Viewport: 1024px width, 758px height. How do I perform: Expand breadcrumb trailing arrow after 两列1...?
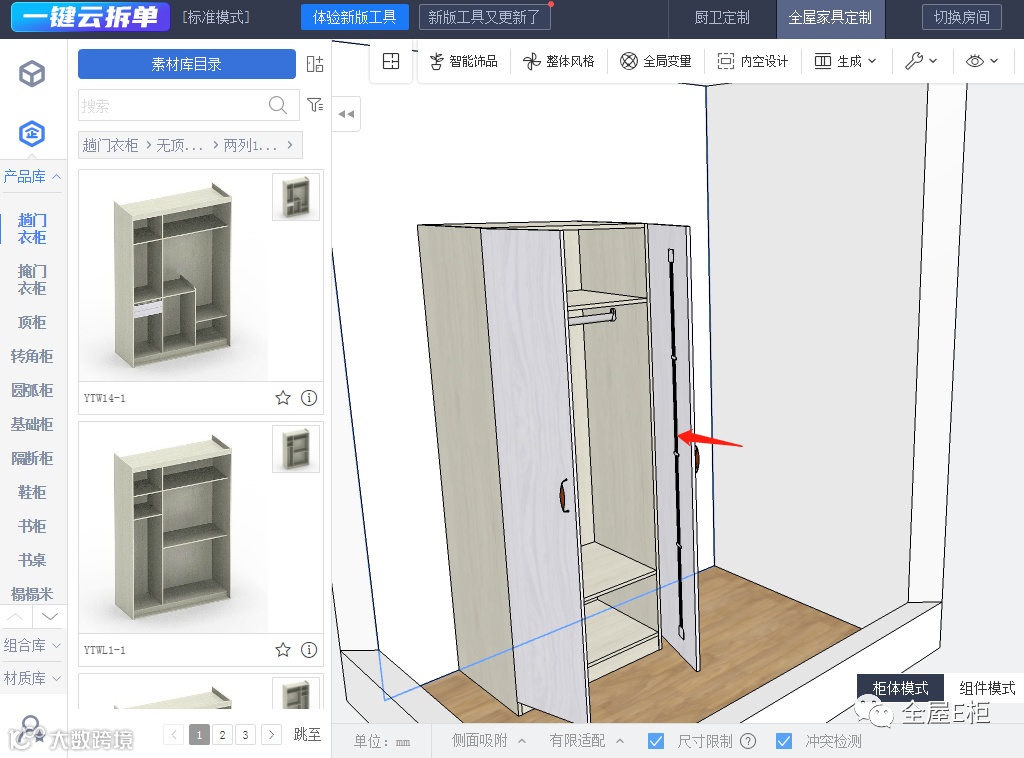coord(290,145)
